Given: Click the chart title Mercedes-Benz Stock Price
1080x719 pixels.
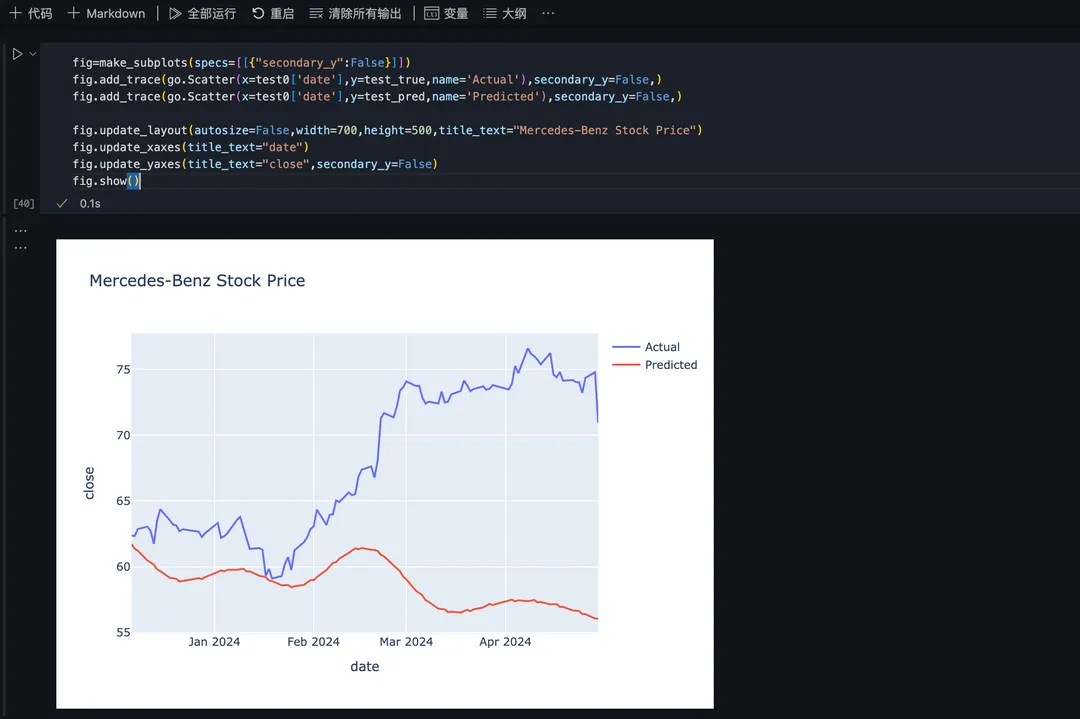Looking at the screenshot, I should [197, 280].
